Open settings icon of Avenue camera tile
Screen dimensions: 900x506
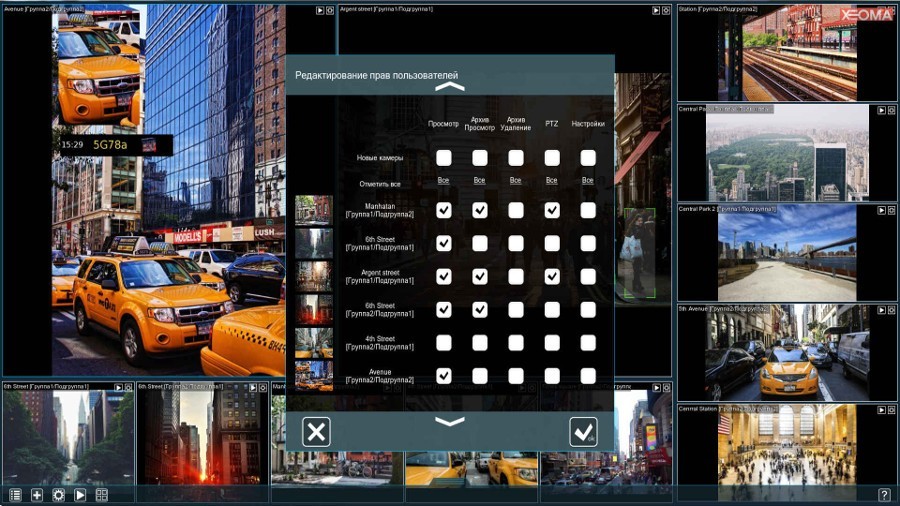pyautogui.click(x=330, y=10)
